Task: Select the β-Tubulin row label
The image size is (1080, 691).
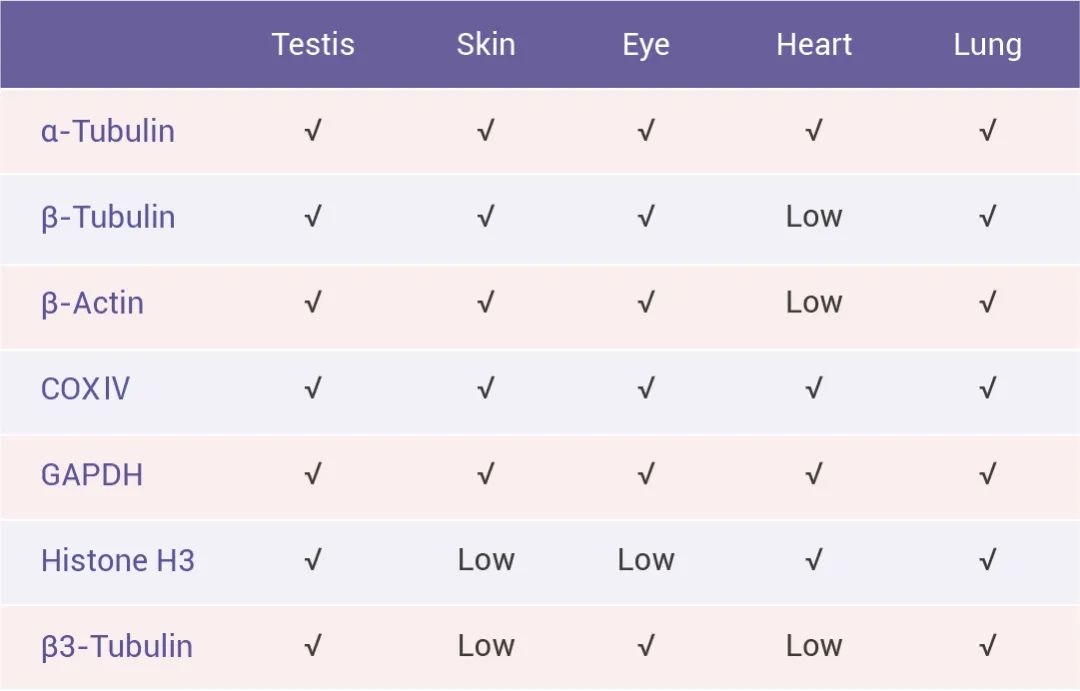Action: [108, 217]
